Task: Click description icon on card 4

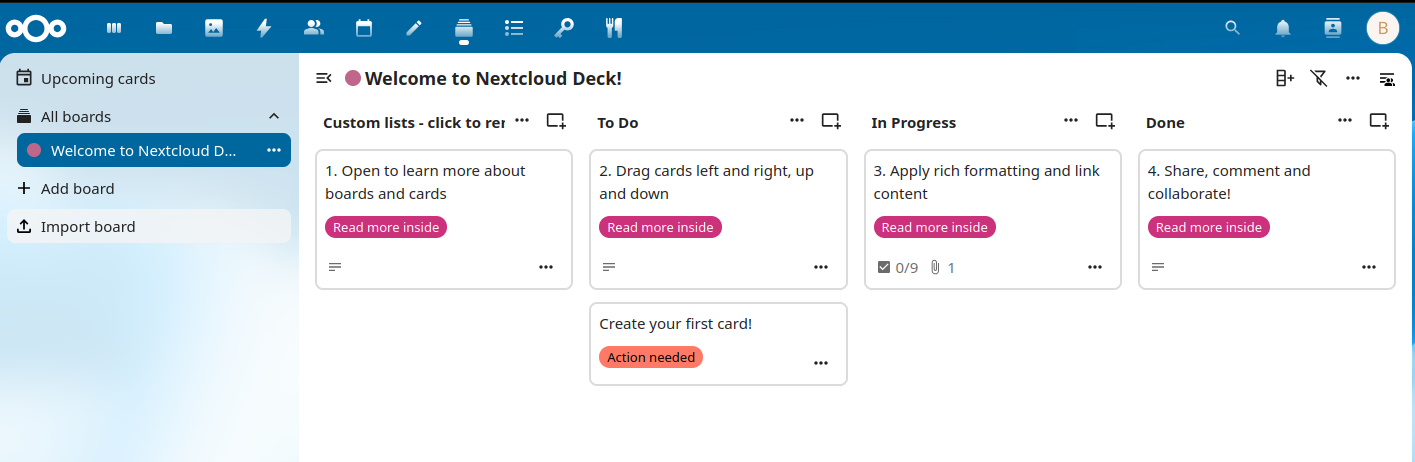Action: (x=1158, y=267)
